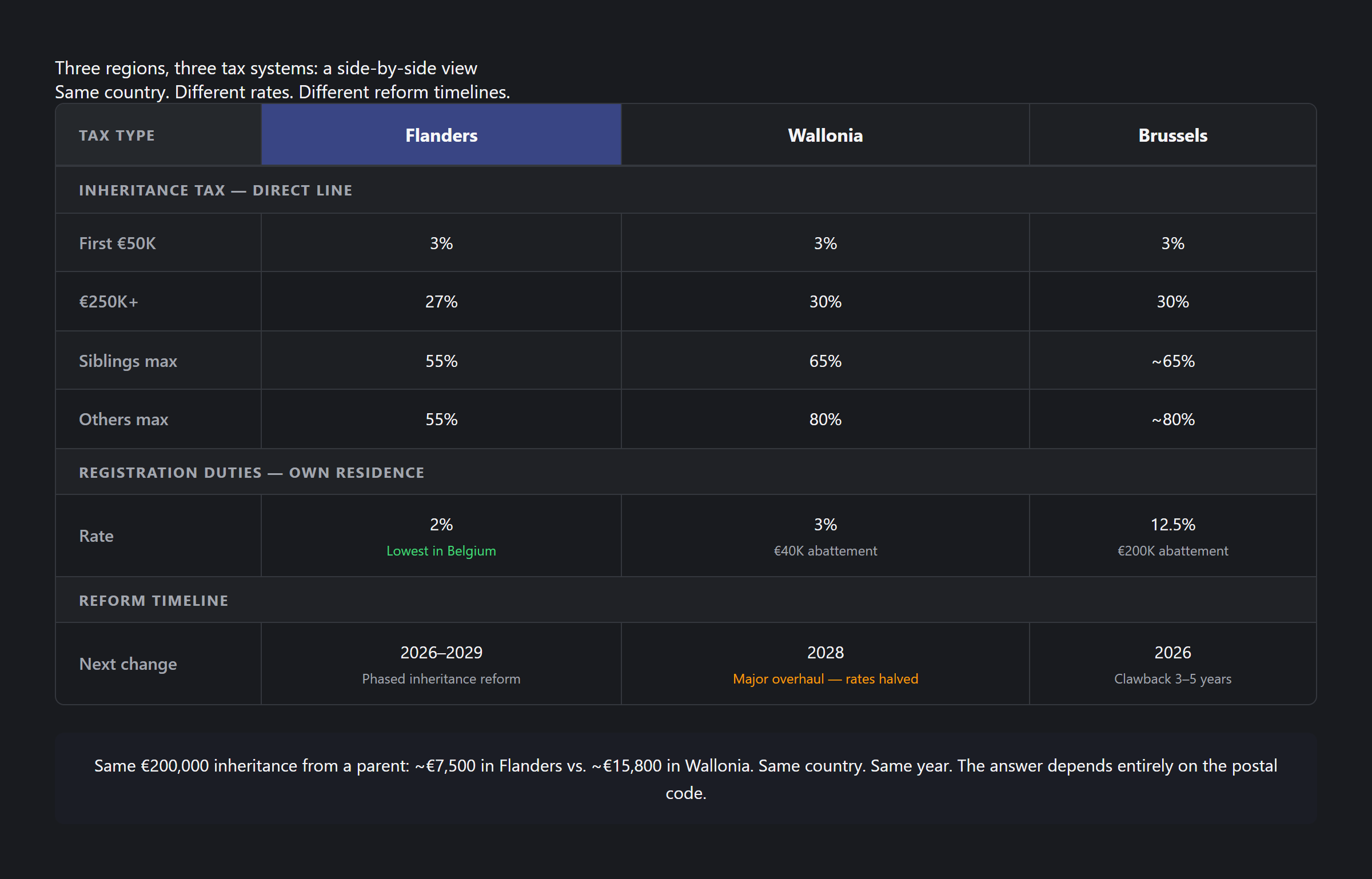Select the Rate row label
Viewport: 1372px width, 879px height.
click(96, 536)
